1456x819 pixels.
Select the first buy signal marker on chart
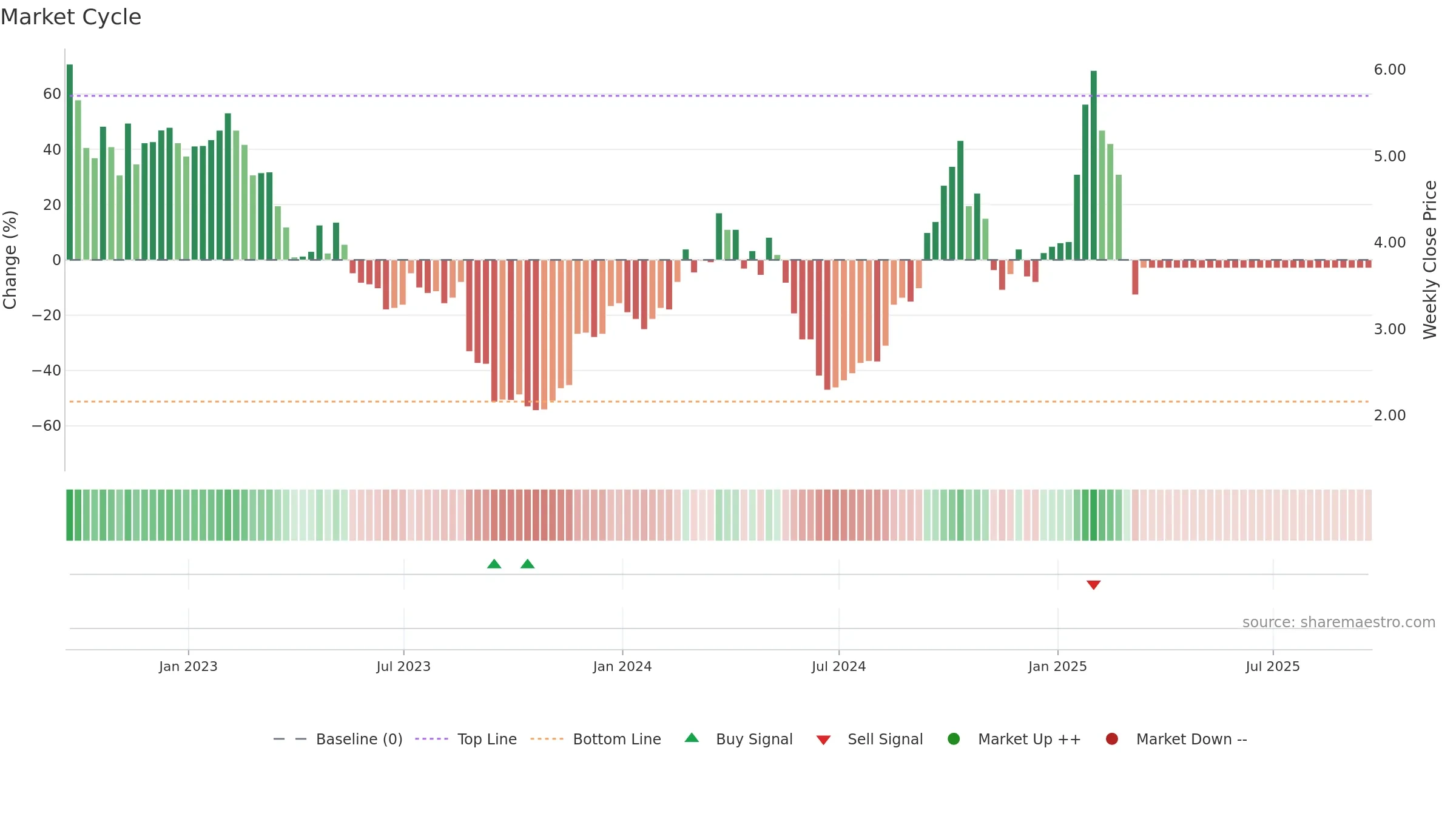(x=494, y=564)
